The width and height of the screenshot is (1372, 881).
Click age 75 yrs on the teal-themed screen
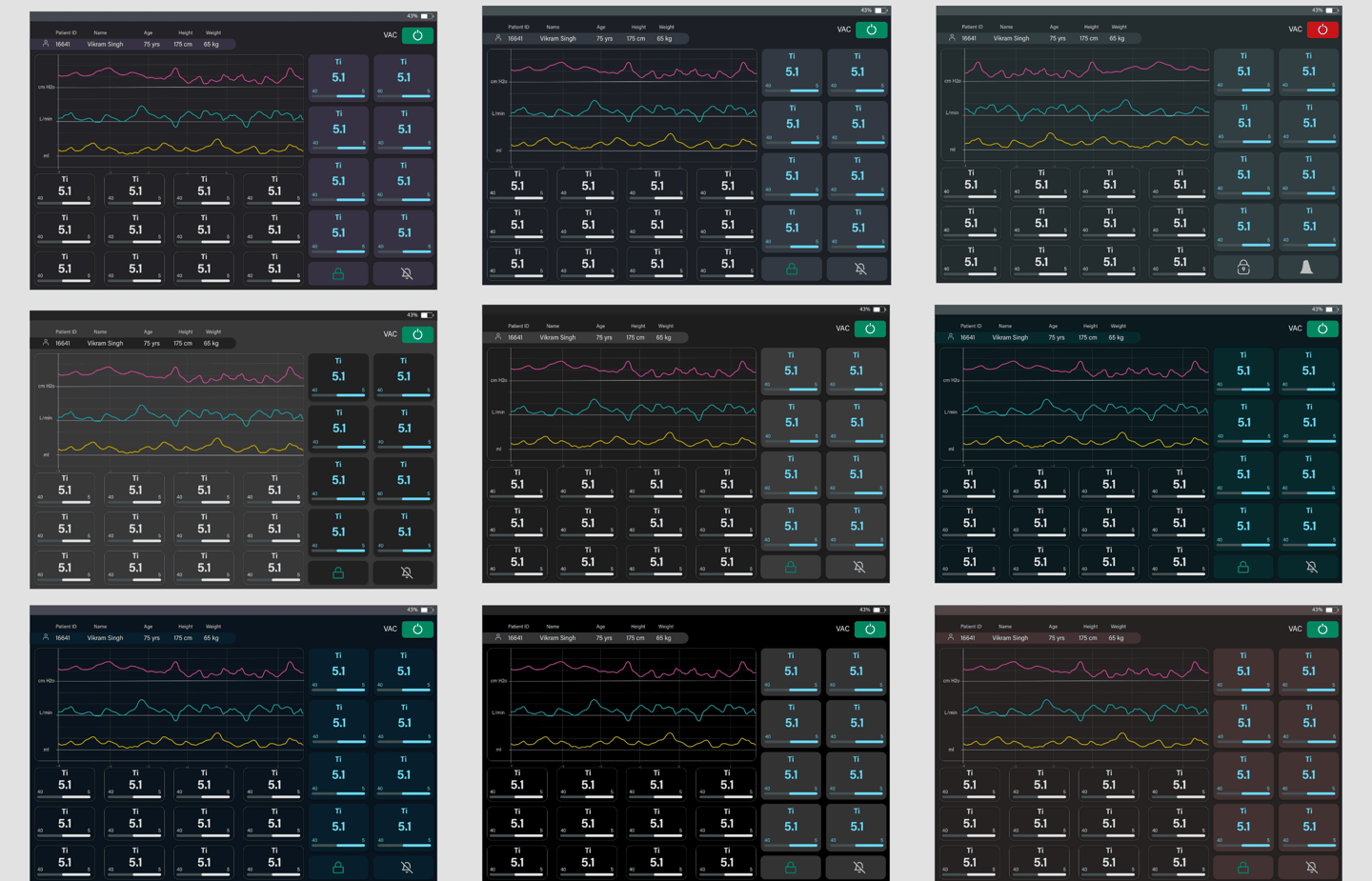click(1057, 337)
